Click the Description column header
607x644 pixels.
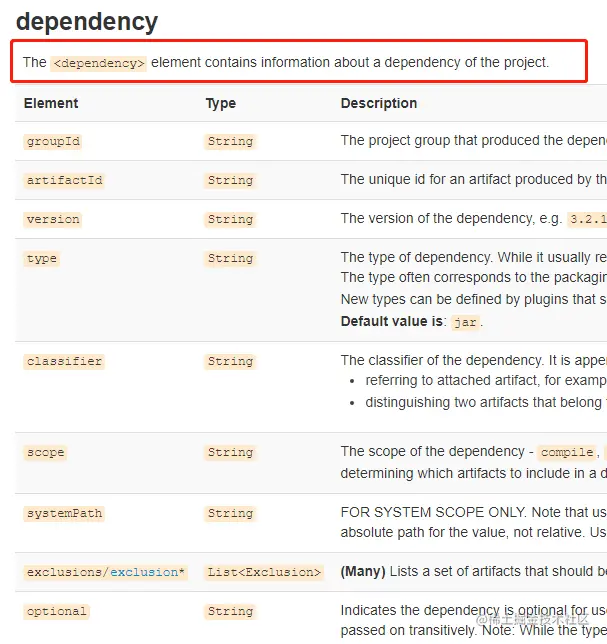379,104
